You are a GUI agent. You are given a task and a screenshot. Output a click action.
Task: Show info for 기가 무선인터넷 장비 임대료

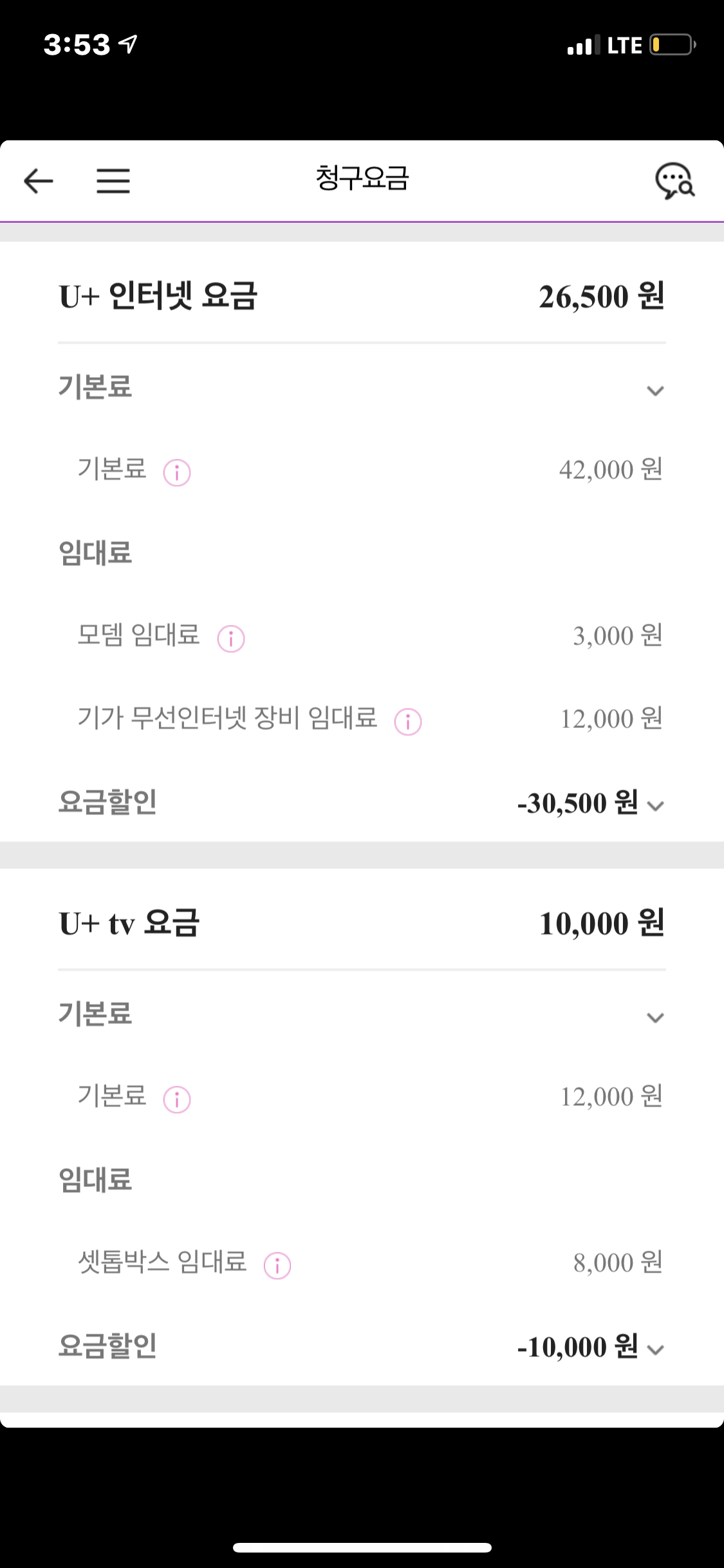point(408,721)
